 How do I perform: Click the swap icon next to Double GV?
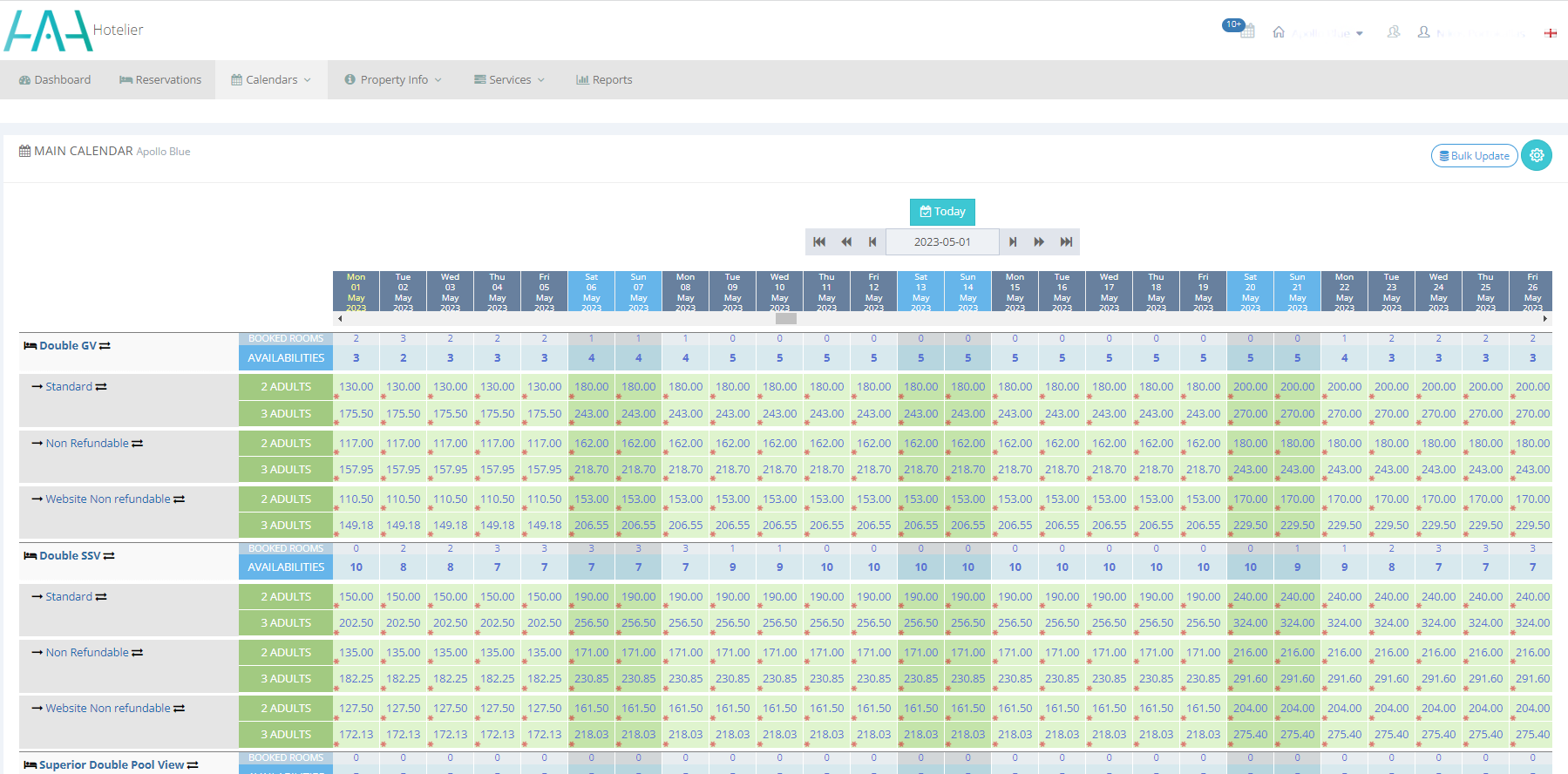pyautogui.click(x=105, y=346)
